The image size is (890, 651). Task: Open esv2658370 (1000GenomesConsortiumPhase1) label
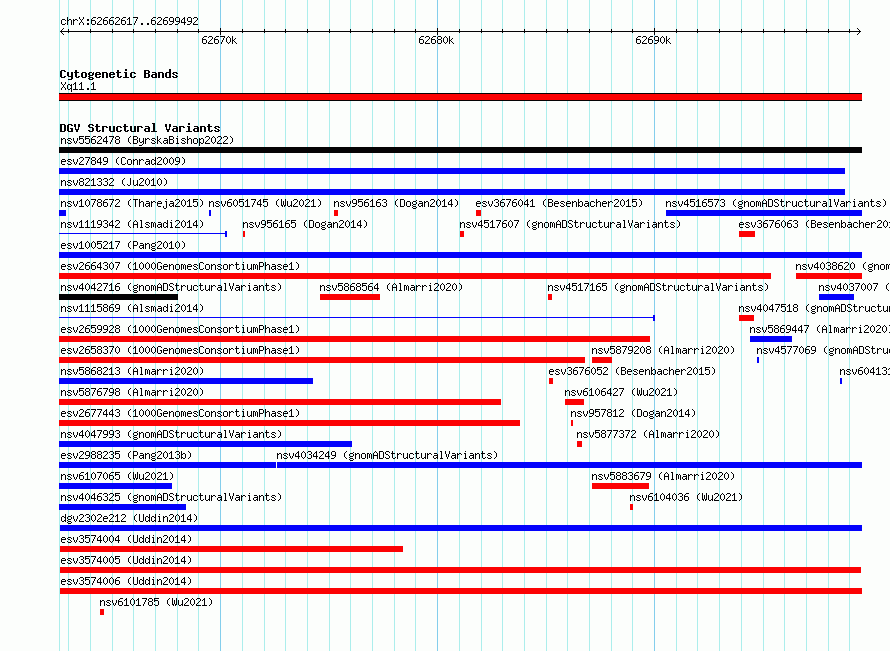(180, 350)
